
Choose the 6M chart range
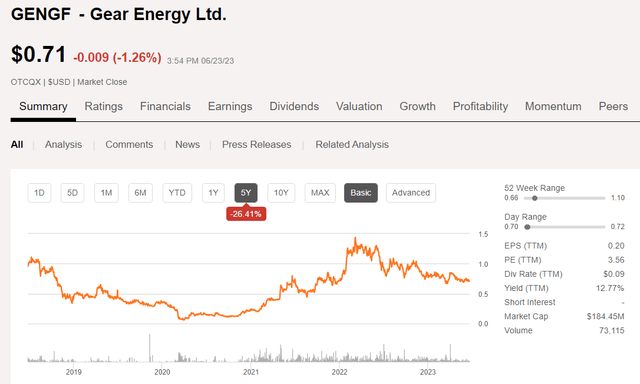(x=140, y=193)
